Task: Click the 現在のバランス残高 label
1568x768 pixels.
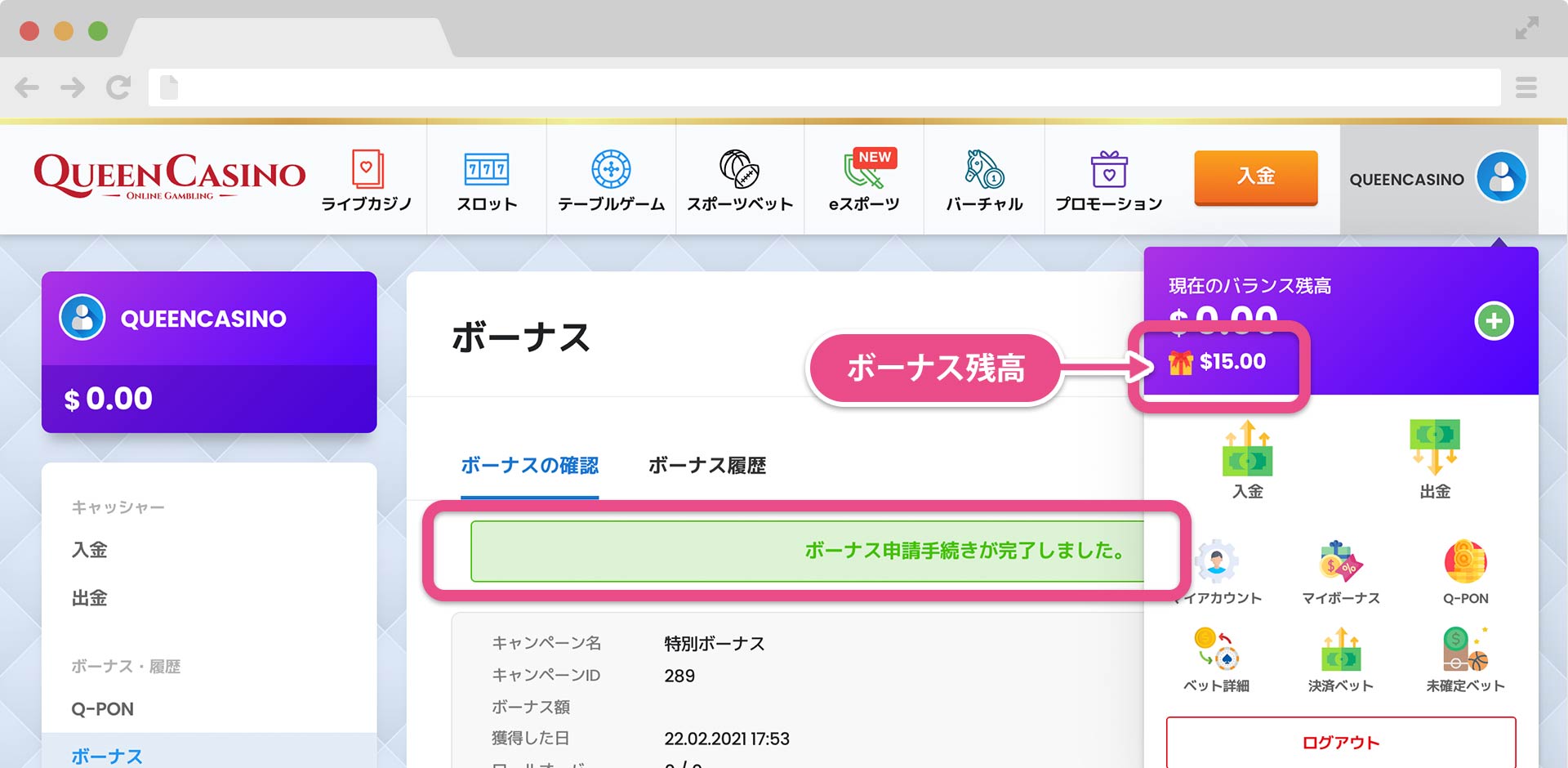Action: point(1250,286)
